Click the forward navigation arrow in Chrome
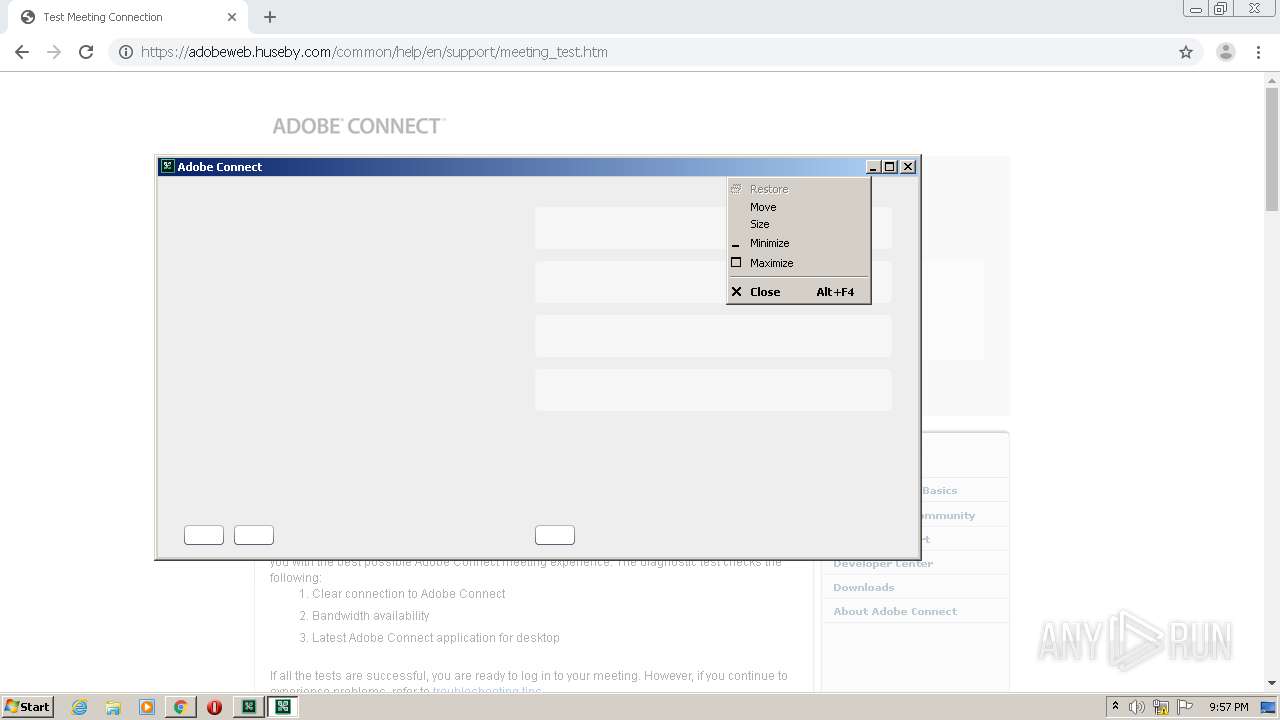The image size is (1280, 720). (x=54, y=52)
